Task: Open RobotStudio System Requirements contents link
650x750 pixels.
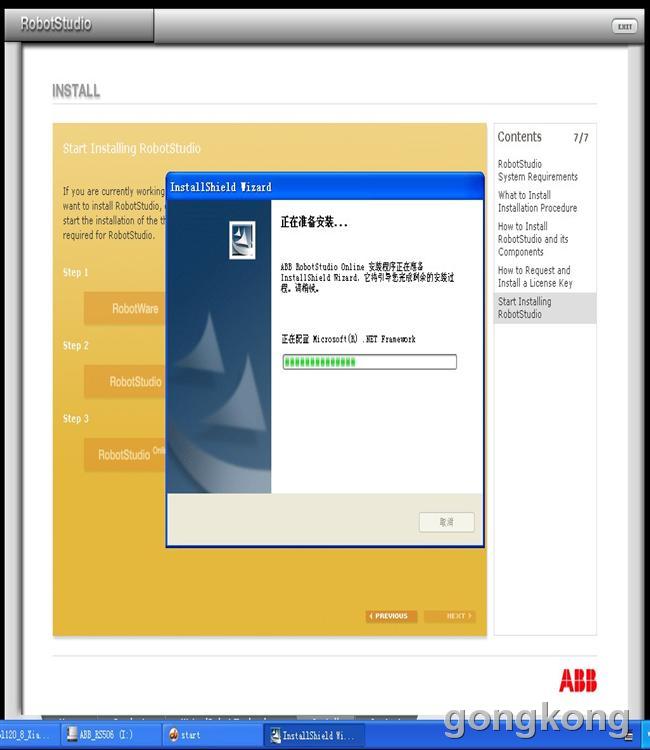Action: [x=538, y=170]
